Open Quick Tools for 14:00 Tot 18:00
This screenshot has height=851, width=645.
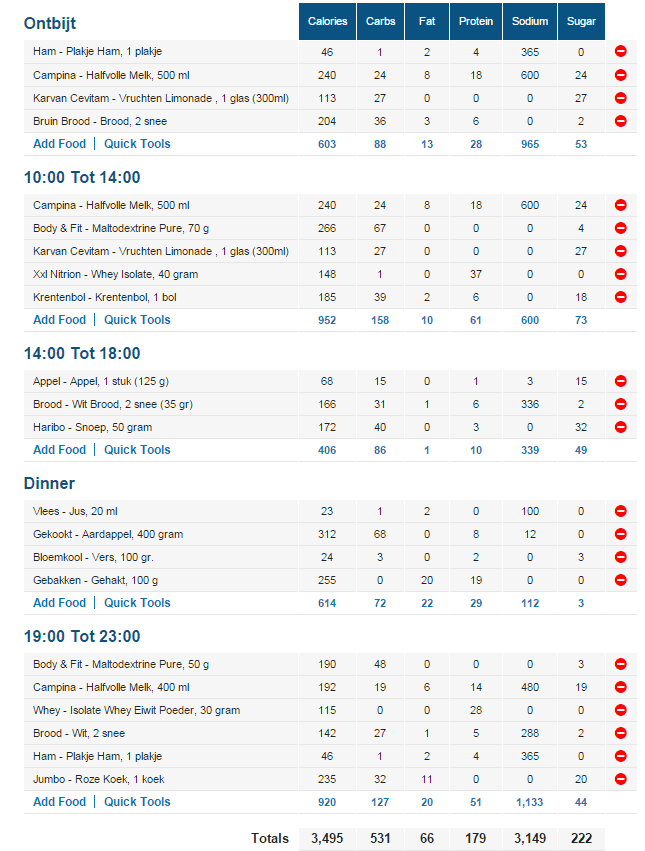pos(137,450)
